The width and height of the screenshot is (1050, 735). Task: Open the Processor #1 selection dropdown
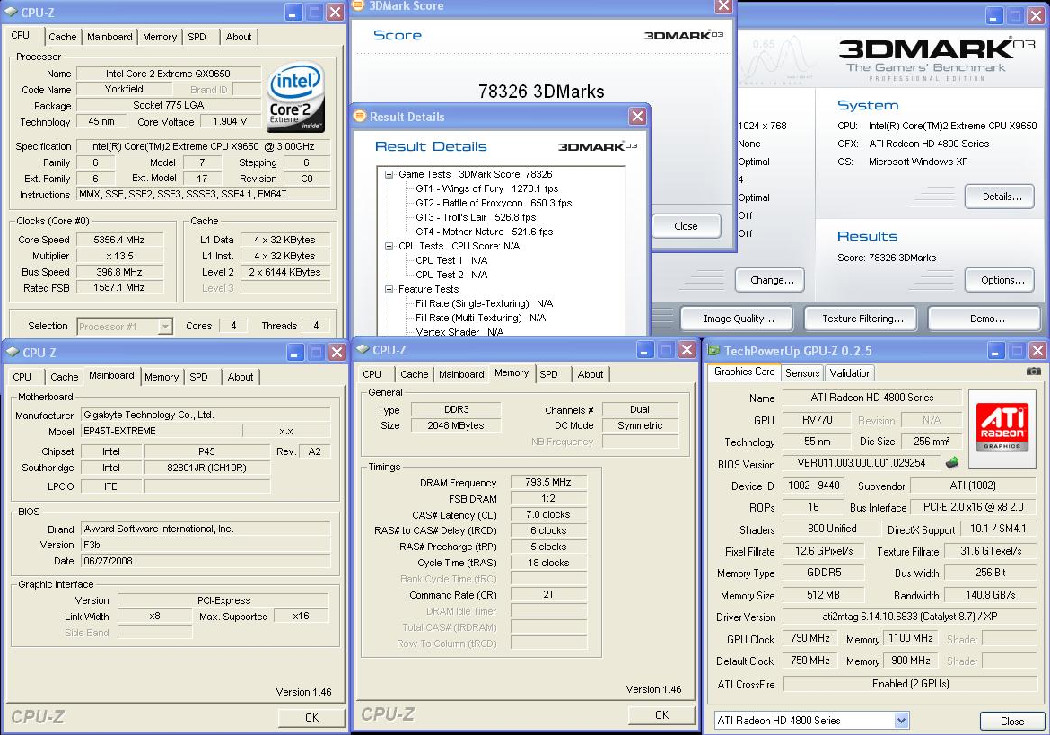(x=165, y=326)
